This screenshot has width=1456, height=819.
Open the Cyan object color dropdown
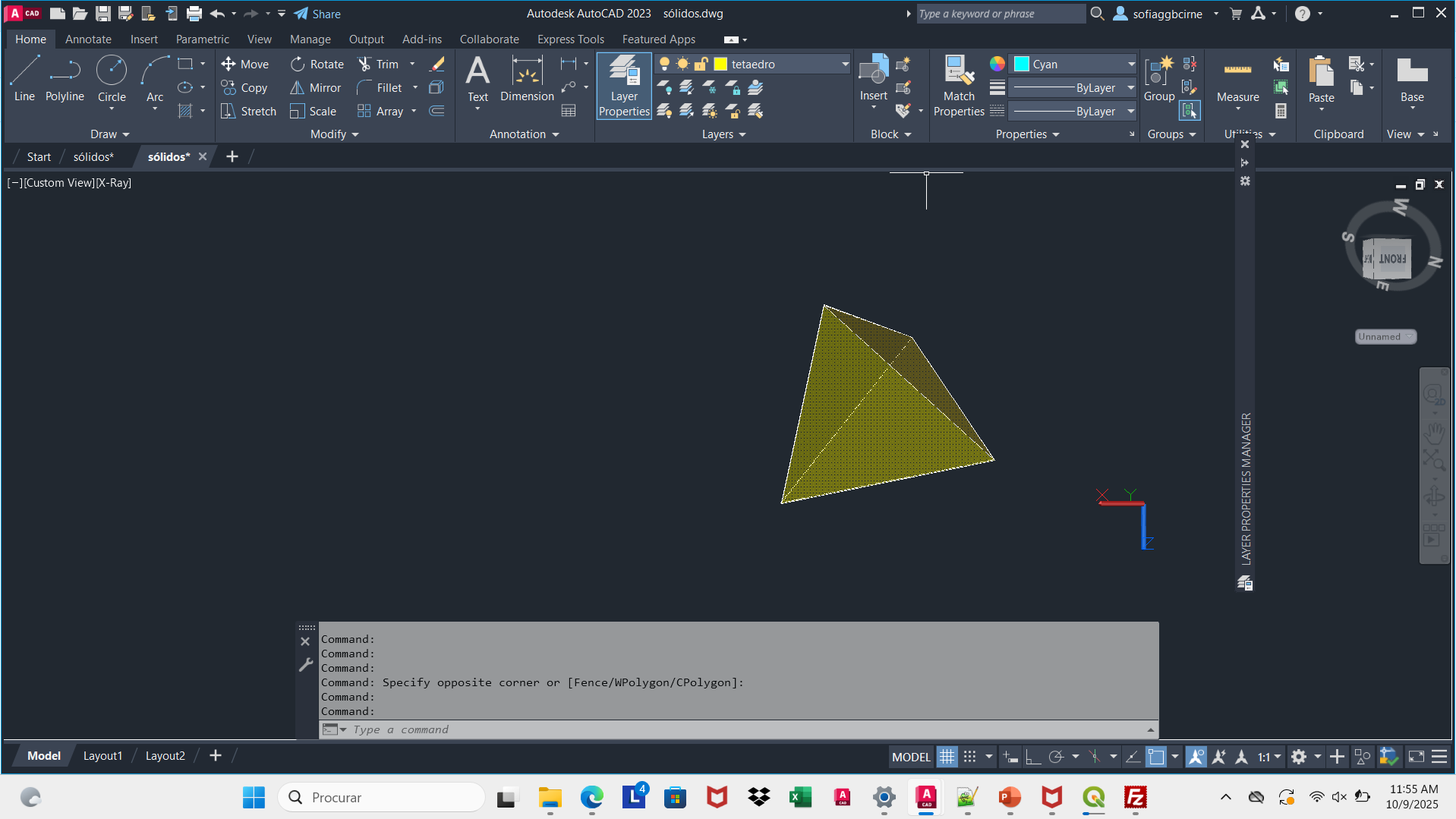pos(1130,65)
